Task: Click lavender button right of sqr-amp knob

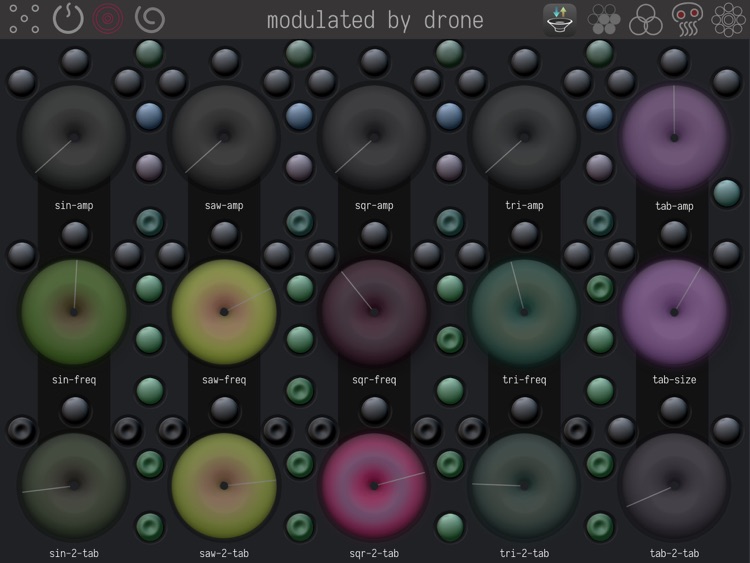Action: 450,167
